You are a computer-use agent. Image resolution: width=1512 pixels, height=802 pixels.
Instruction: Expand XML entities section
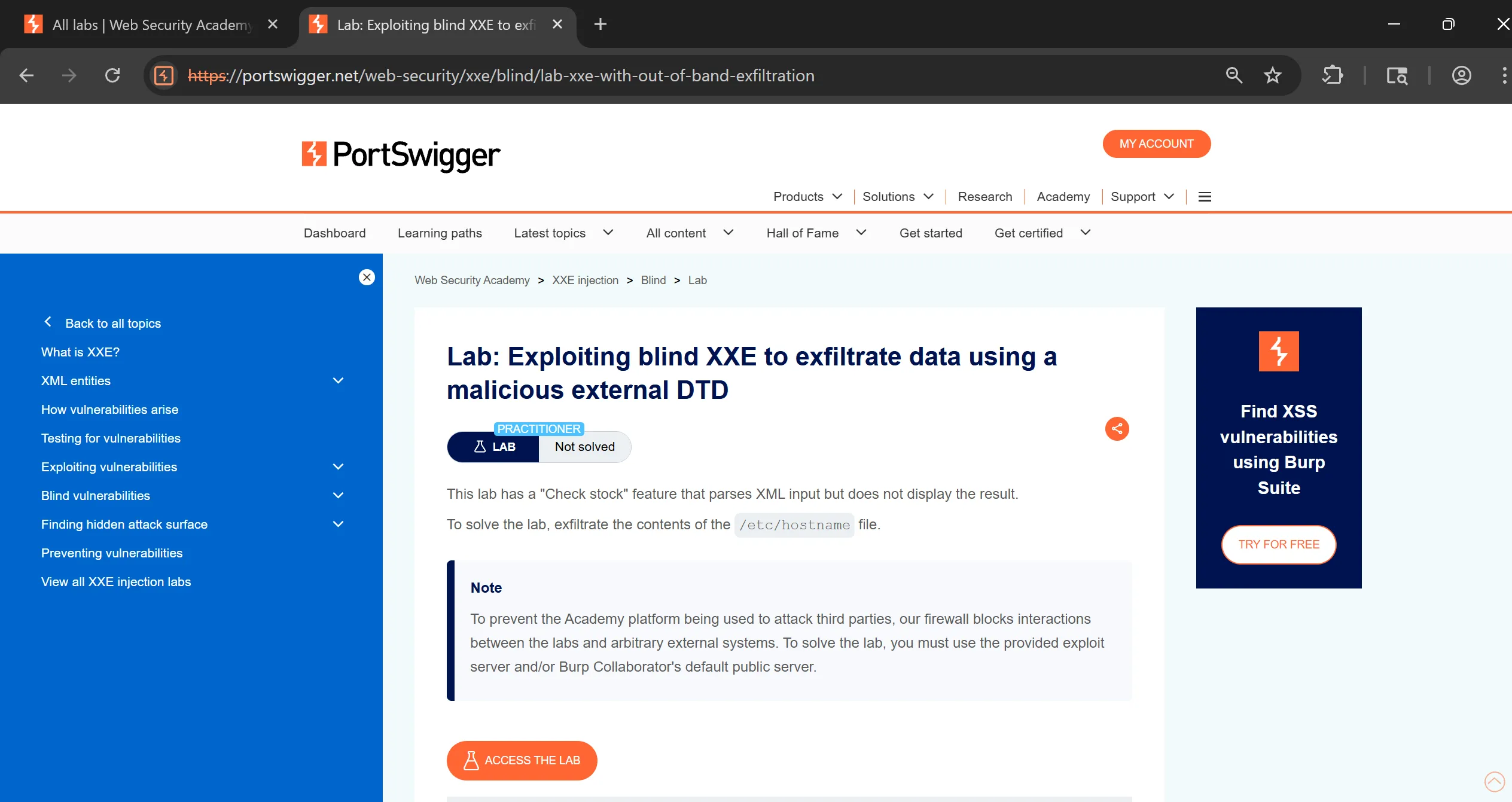click(x=338, y=381)
